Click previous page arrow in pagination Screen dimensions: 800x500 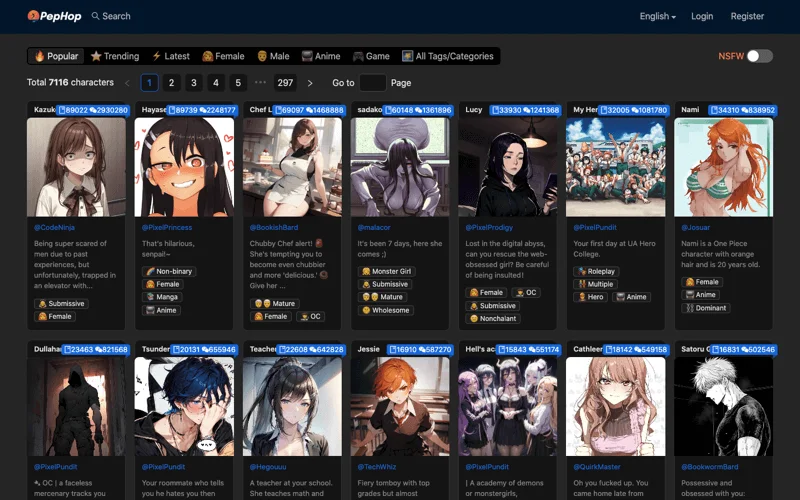(126, 83)
